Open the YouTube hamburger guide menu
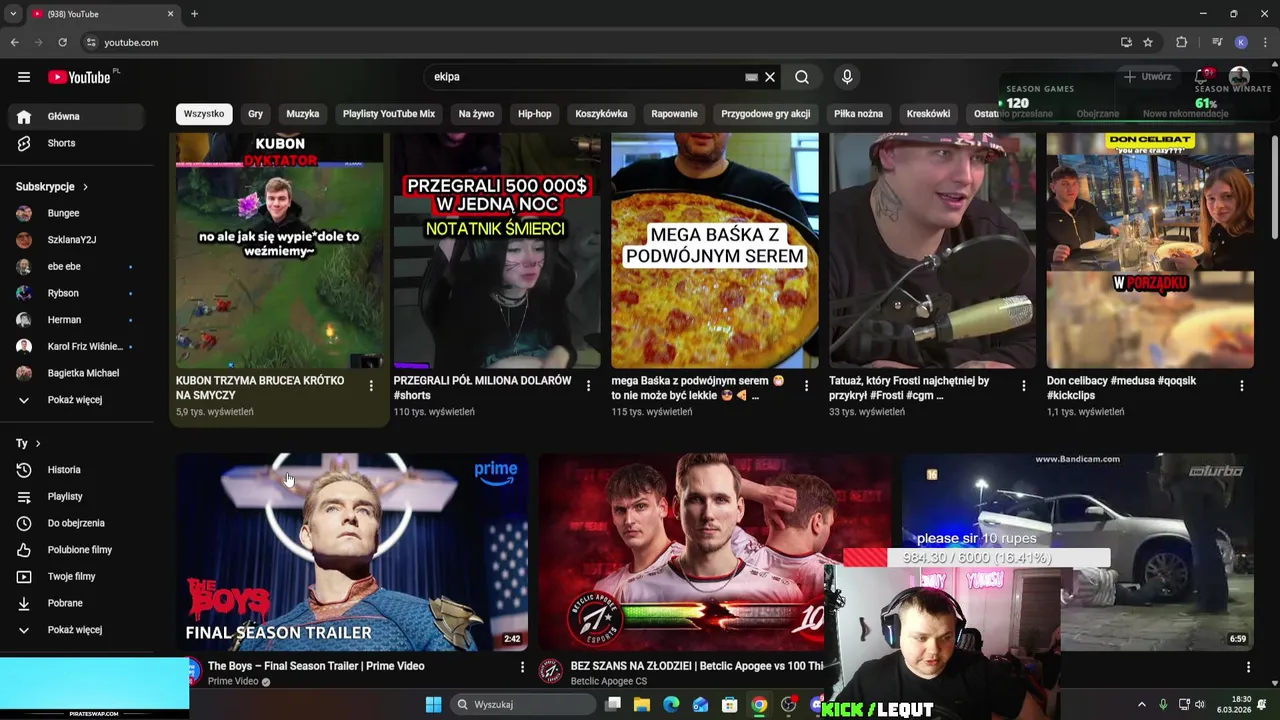1280x720 pixels. tap(24, 77)
